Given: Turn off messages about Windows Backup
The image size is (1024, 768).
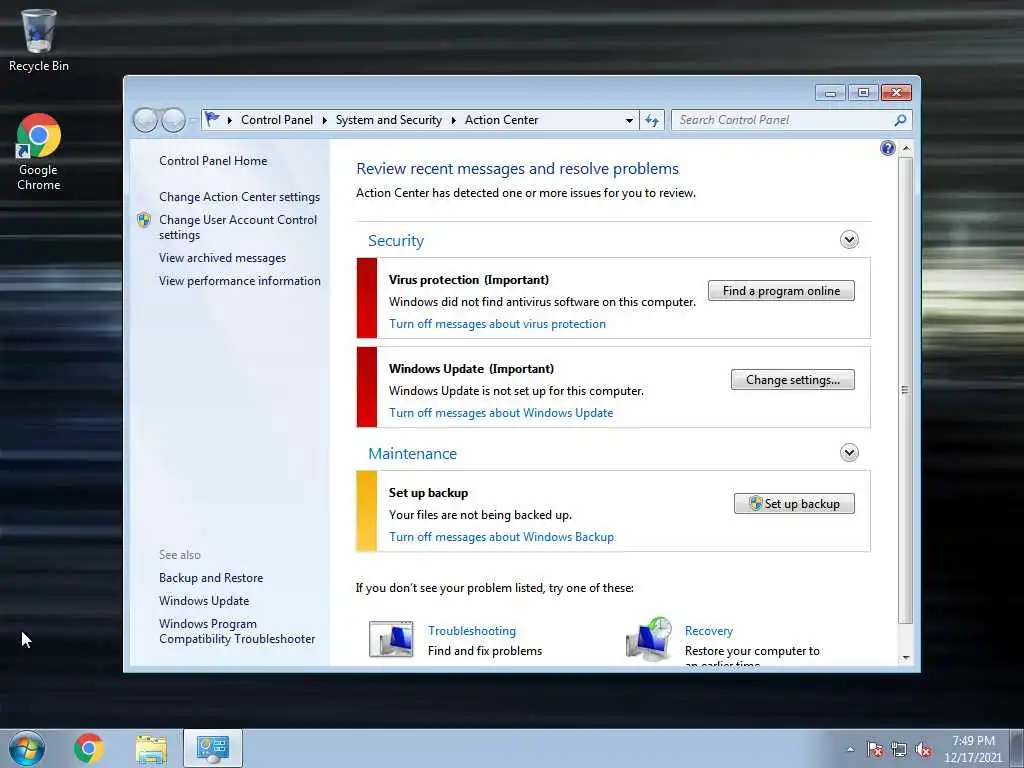Looking at the screenshot, I should coord(502,537).
